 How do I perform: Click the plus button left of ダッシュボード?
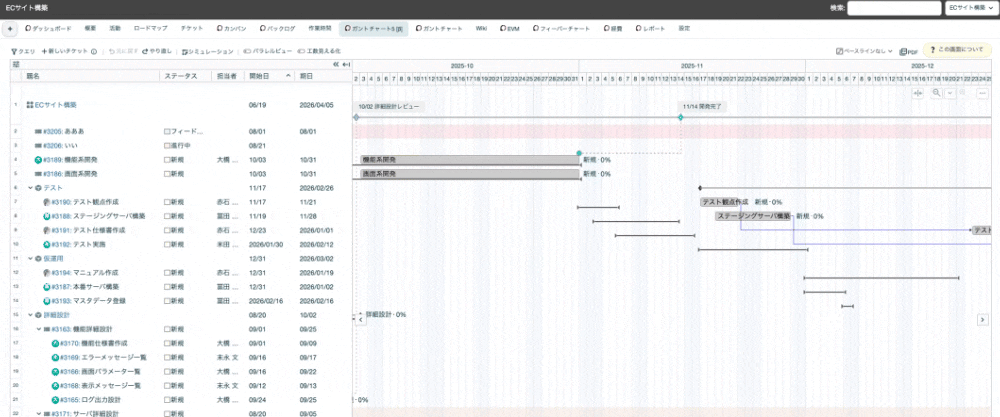[x=11, y=29]
